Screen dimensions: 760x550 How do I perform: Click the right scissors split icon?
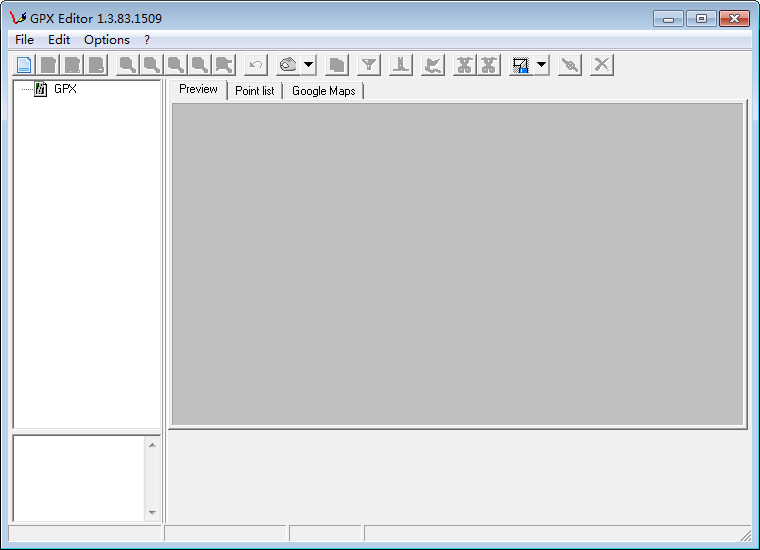(489, 64)
